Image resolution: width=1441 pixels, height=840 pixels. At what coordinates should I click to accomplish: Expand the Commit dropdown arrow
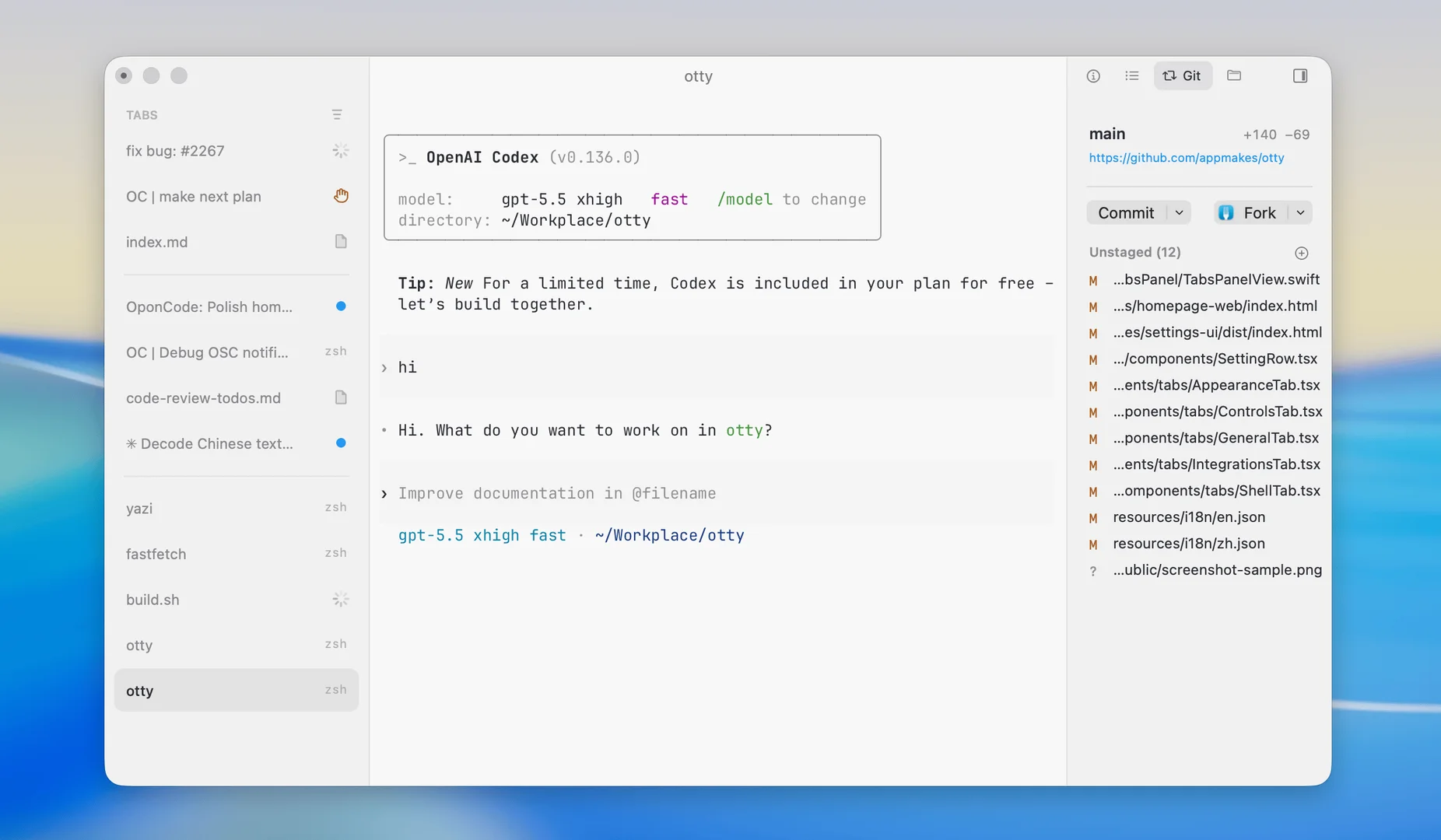pos(1179,212)
